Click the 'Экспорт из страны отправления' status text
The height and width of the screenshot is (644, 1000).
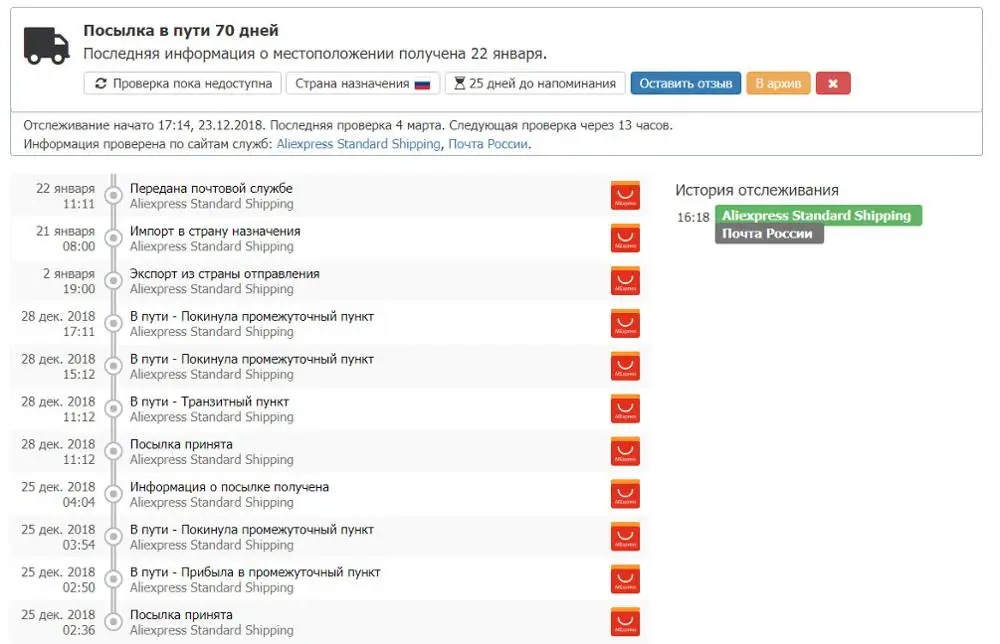coord(224,274)
